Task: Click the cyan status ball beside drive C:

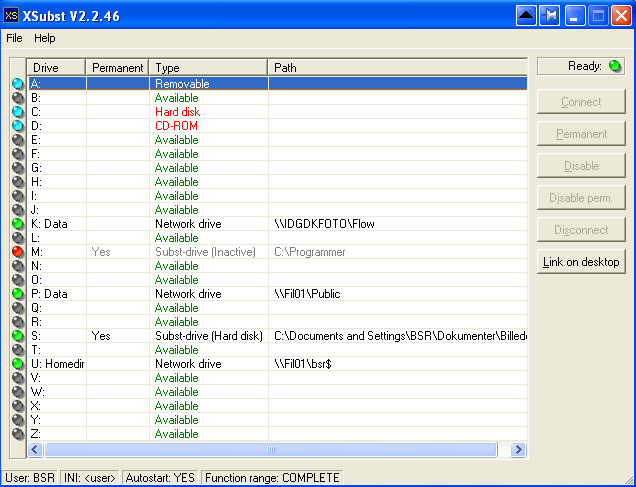Action: click(18, 112)
